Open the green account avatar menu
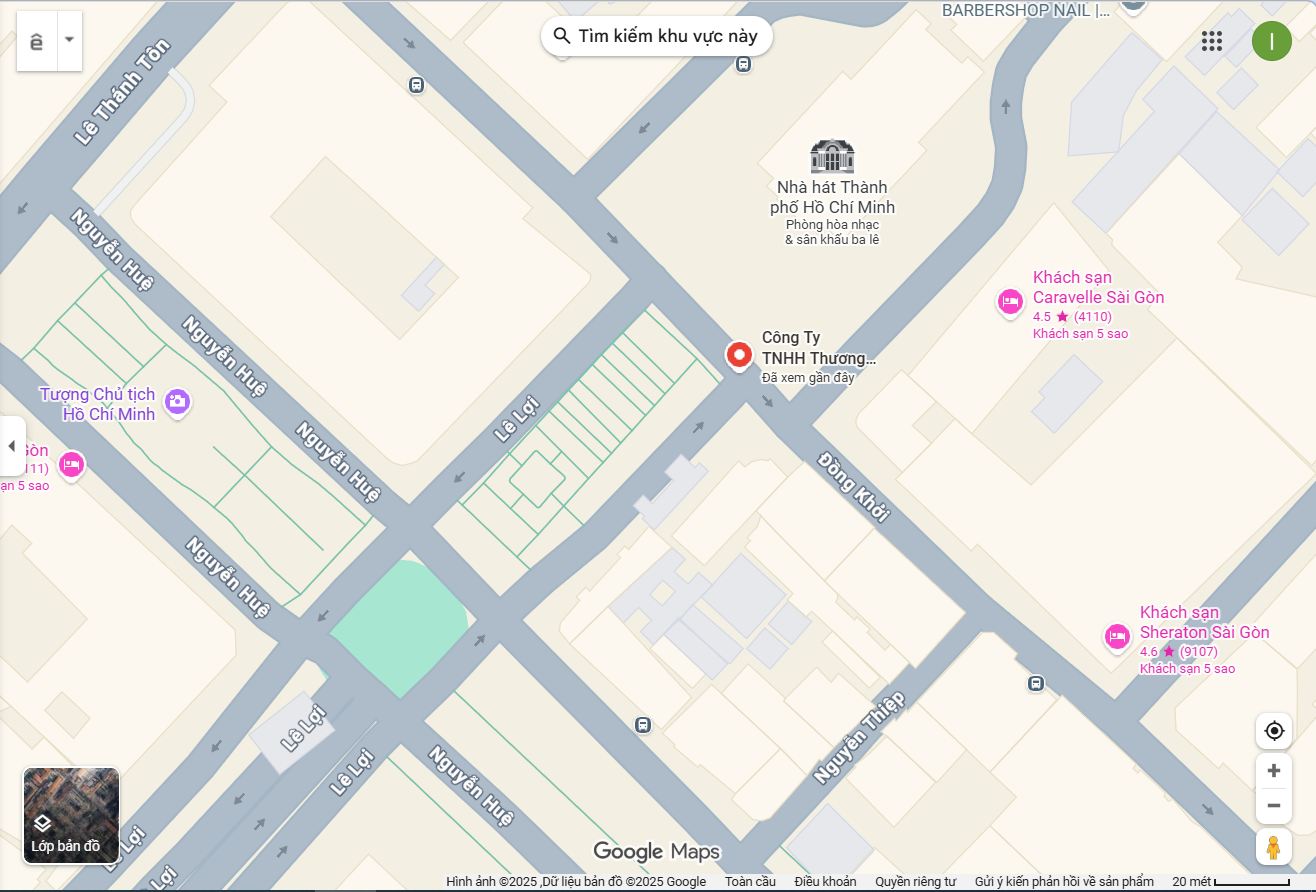The height and width of the screenshot is (892, 1316). 1271,41
